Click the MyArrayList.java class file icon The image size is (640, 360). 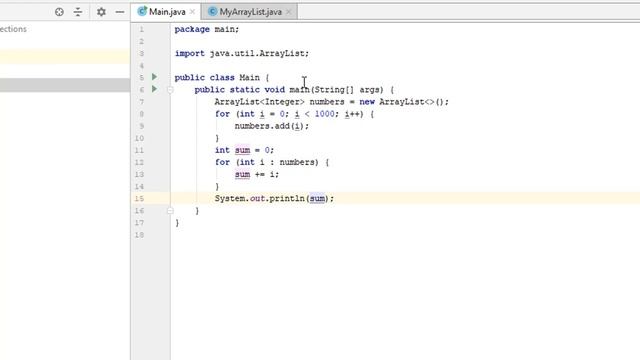[x=212, y=12]
